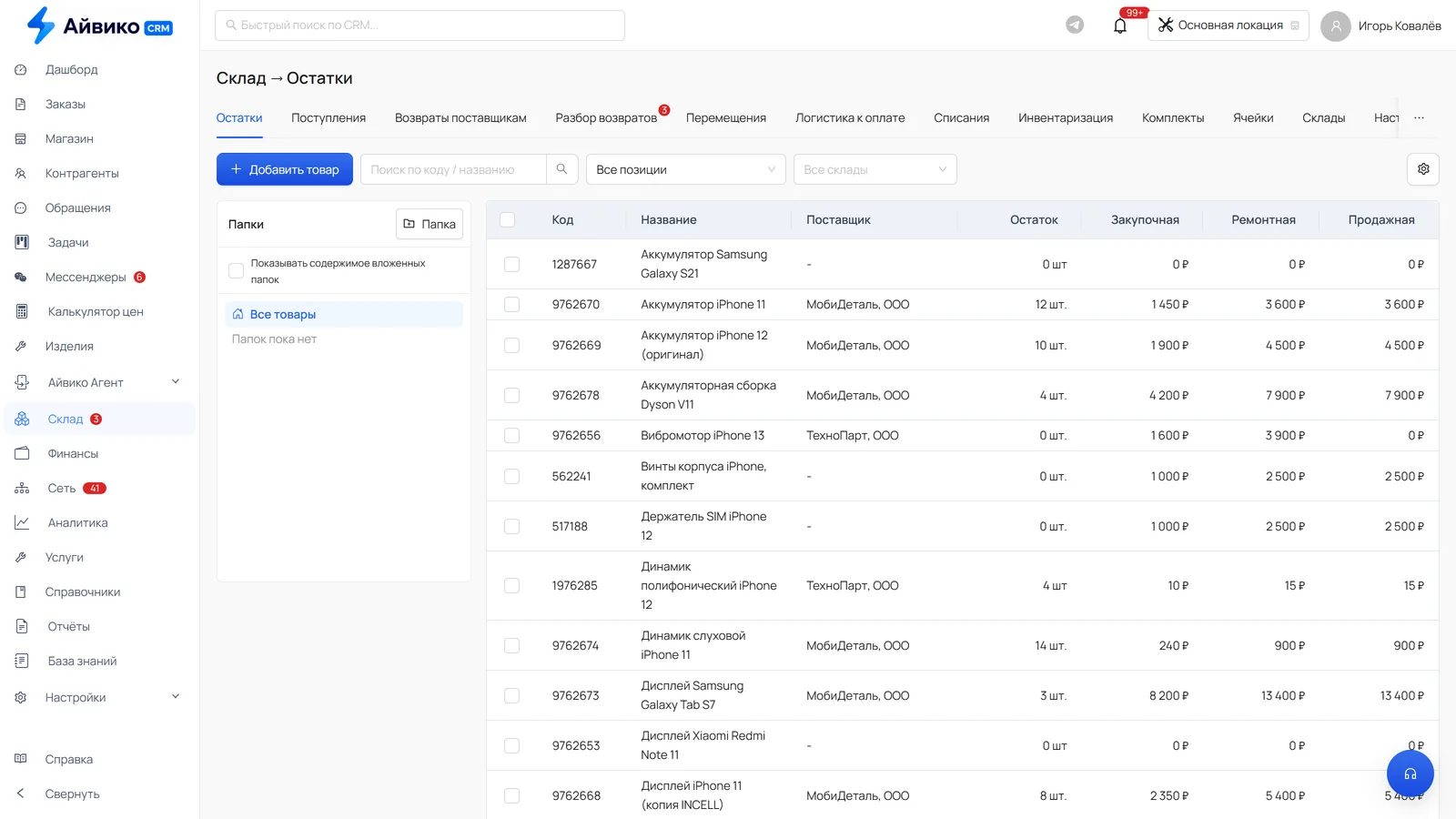Open the Инвентаризация tab

click(x=1066, y=117)
